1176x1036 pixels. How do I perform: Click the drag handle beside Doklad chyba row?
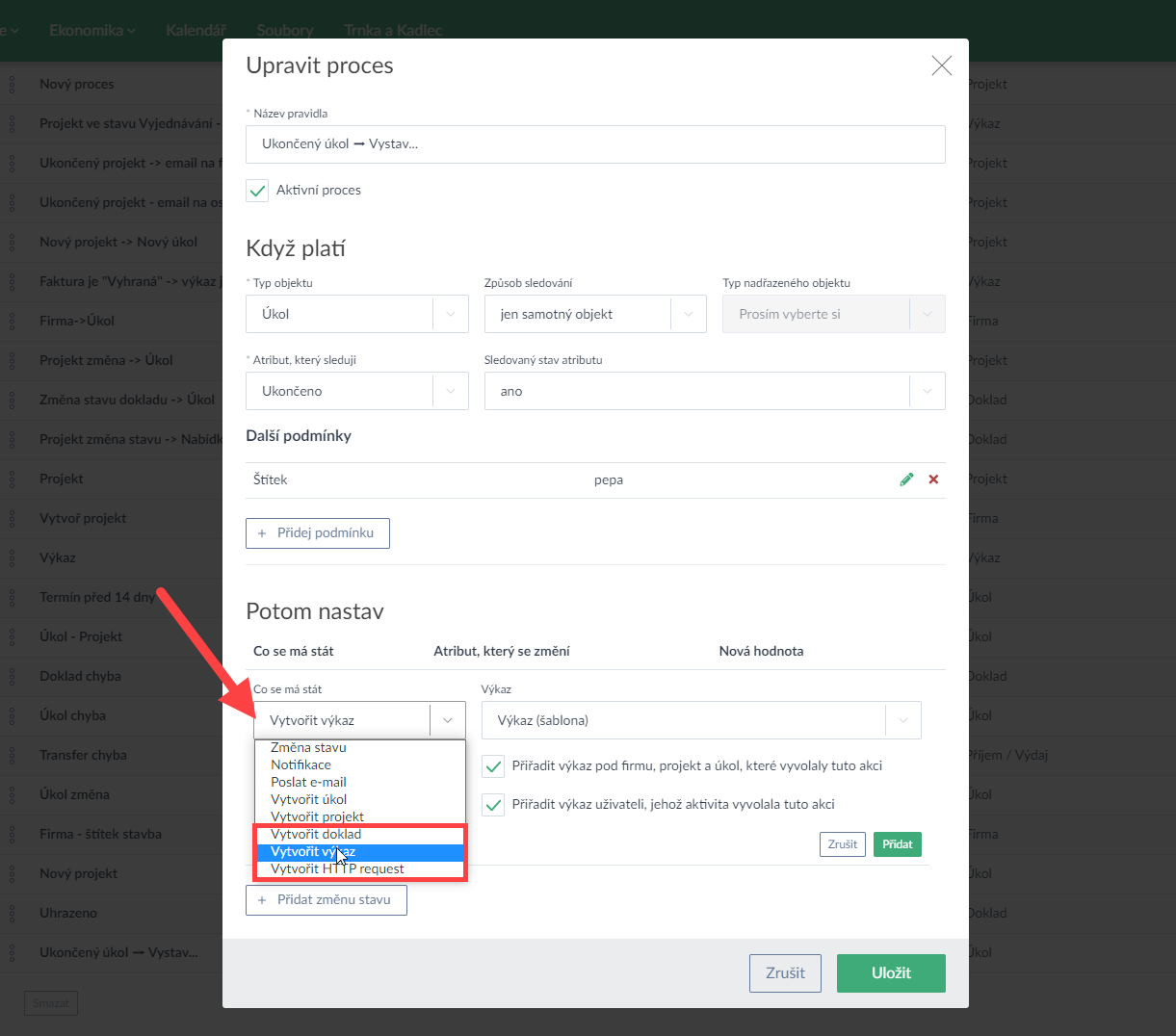[x=12, y=676]
